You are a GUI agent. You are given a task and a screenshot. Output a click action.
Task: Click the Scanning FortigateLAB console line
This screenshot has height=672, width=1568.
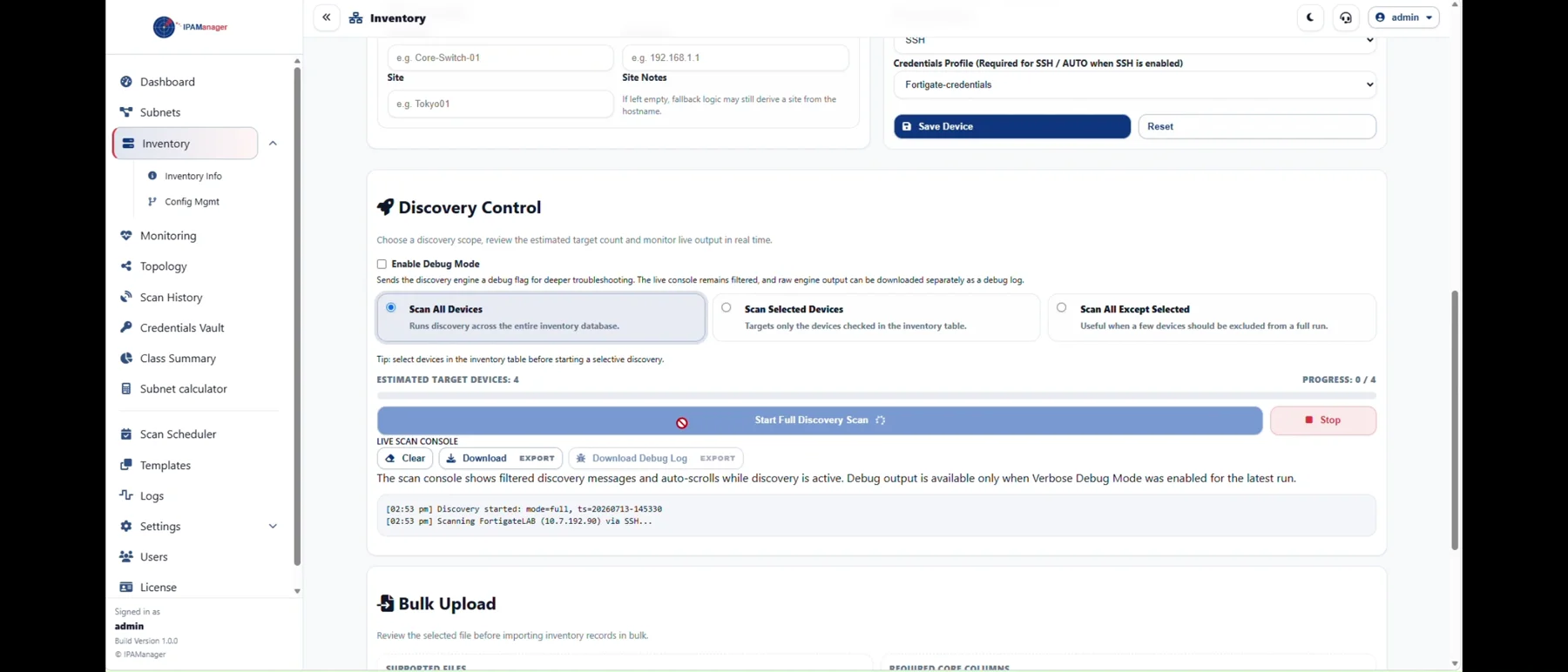519,521
